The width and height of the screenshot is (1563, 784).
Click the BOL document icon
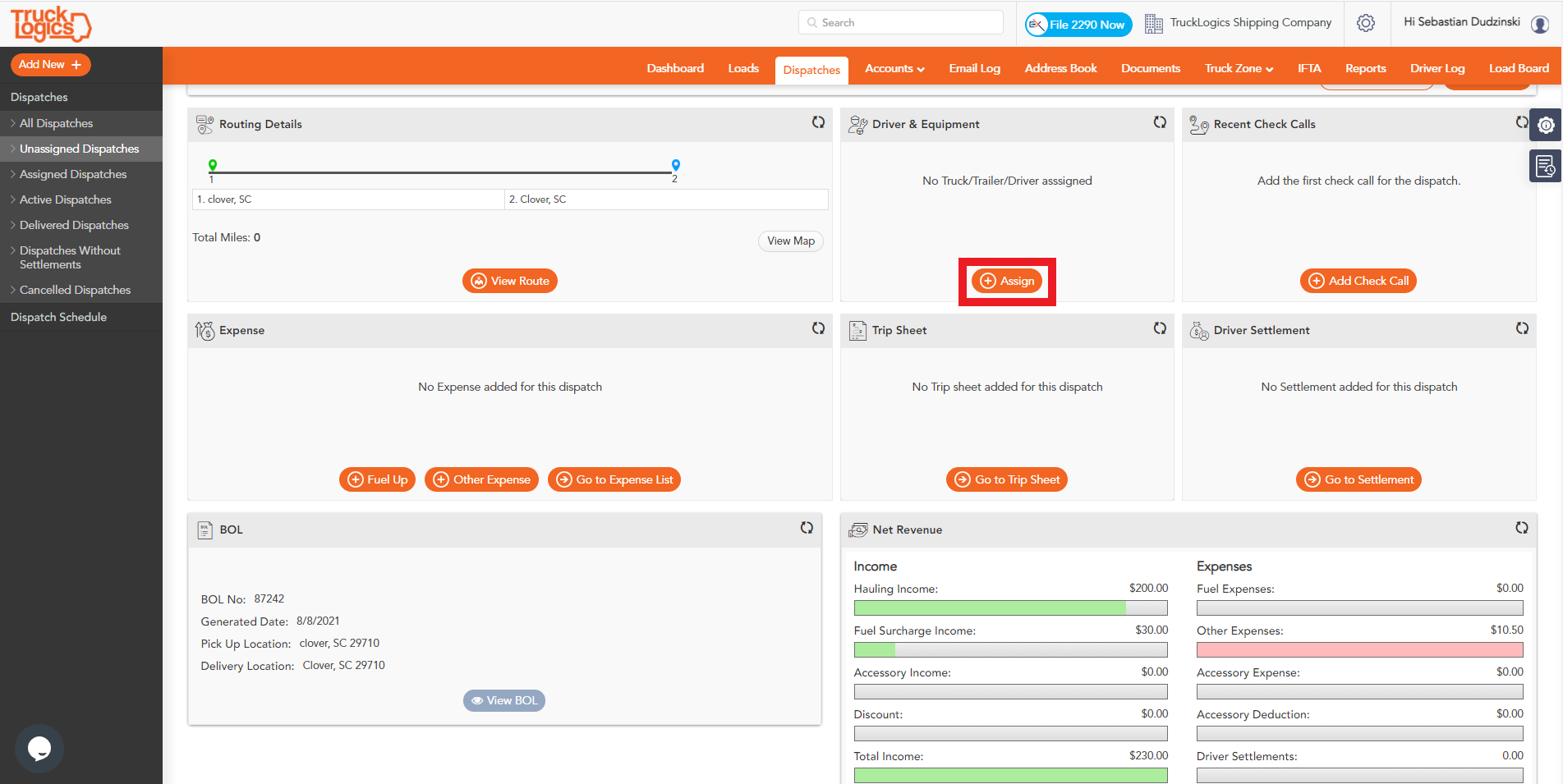click(x=205, y=530)
